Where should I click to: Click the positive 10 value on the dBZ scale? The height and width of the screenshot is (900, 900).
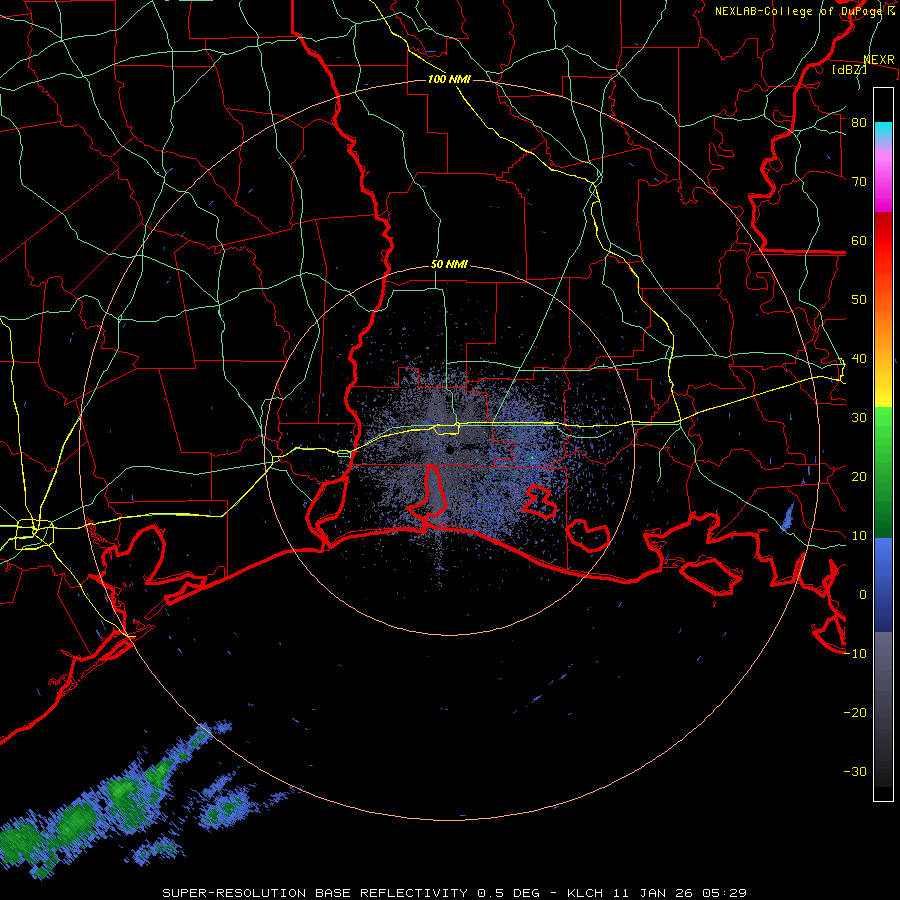(x=859, y=536)
